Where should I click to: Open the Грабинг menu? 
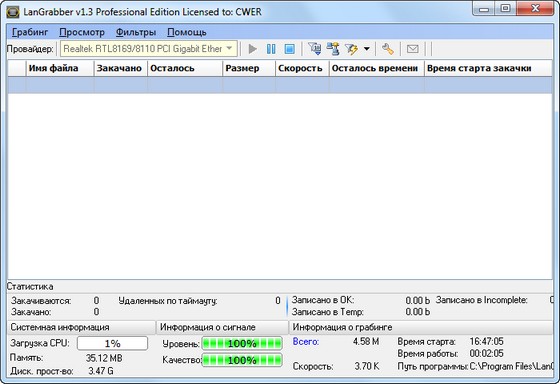(x=30, y=33)
